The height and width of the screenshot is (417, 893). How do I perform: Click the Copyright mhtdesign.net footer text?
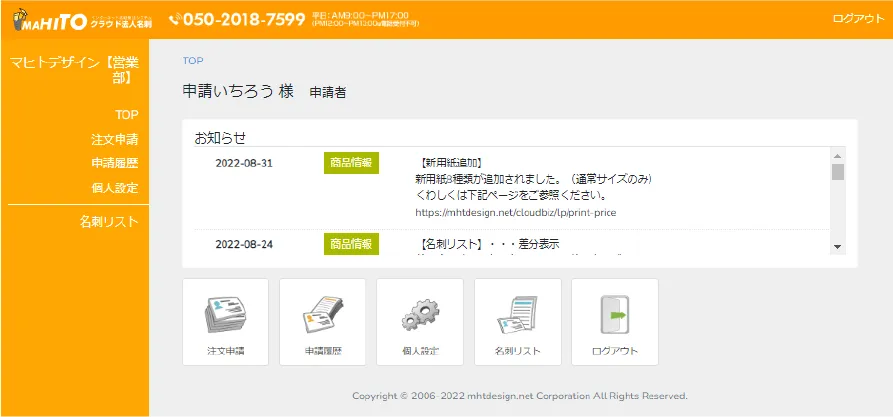520,395
